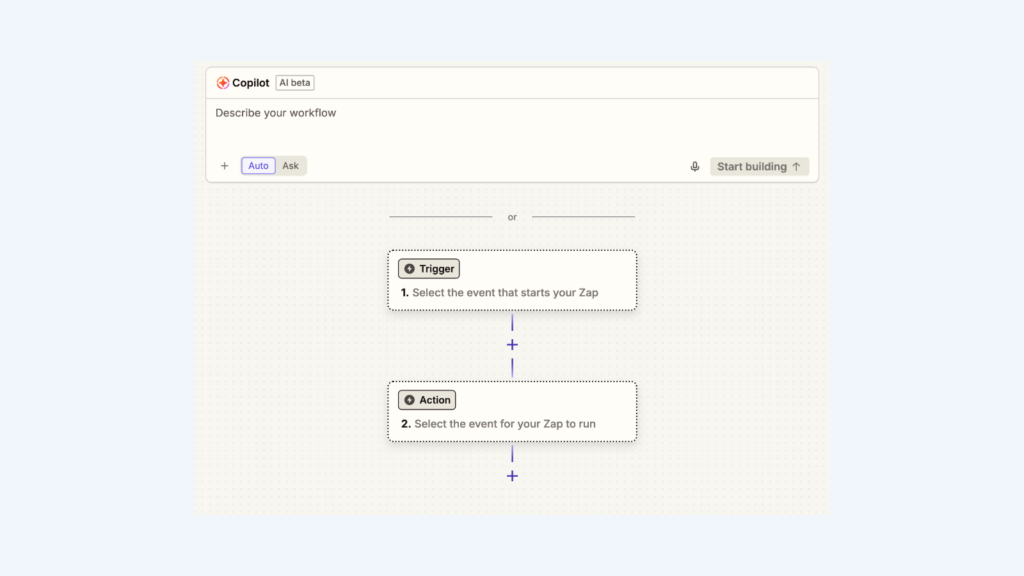Add a step below the Action card
Screen dimensions: 1024x576
512,476
